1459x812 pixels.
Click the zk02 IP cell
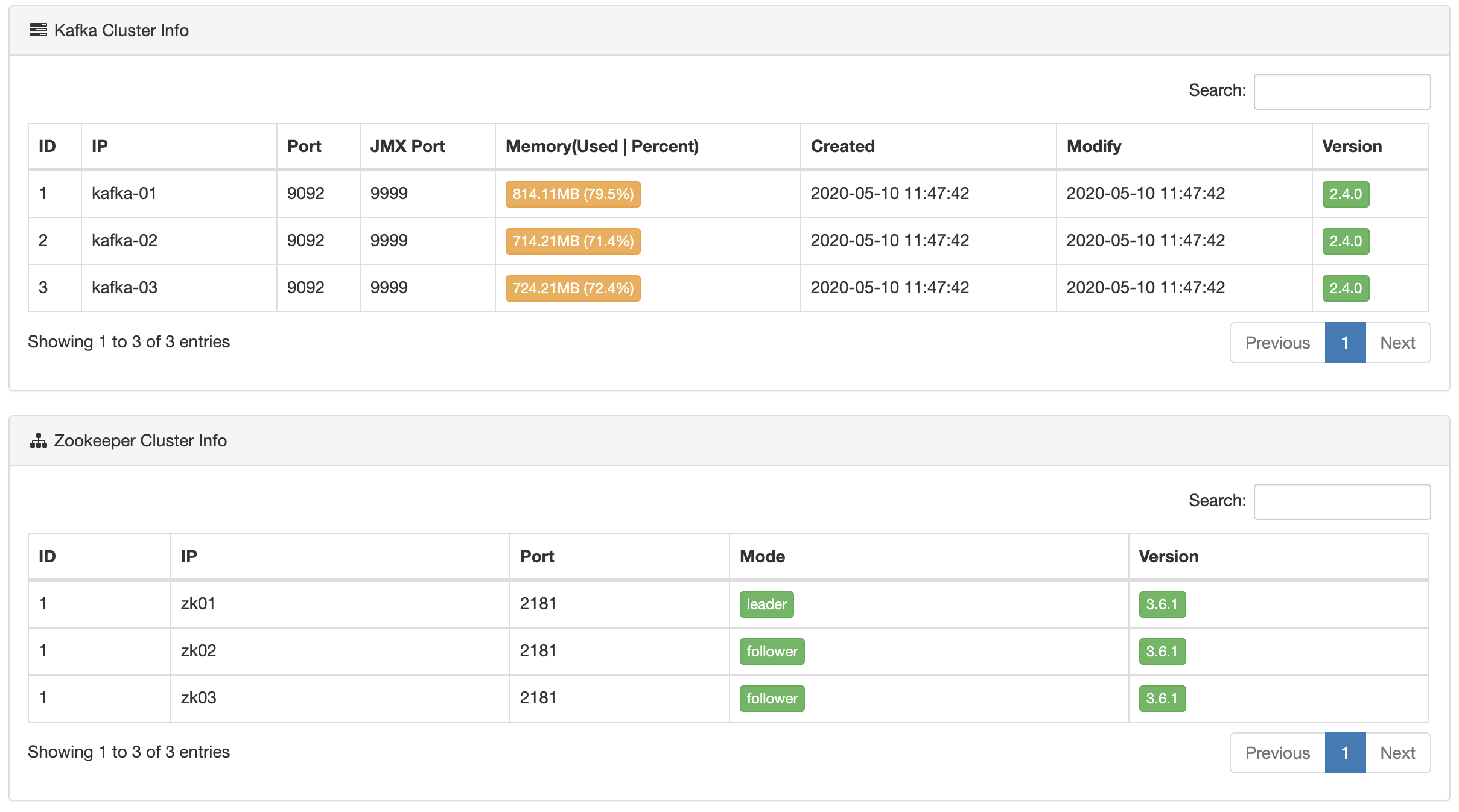tap(340, 651)
